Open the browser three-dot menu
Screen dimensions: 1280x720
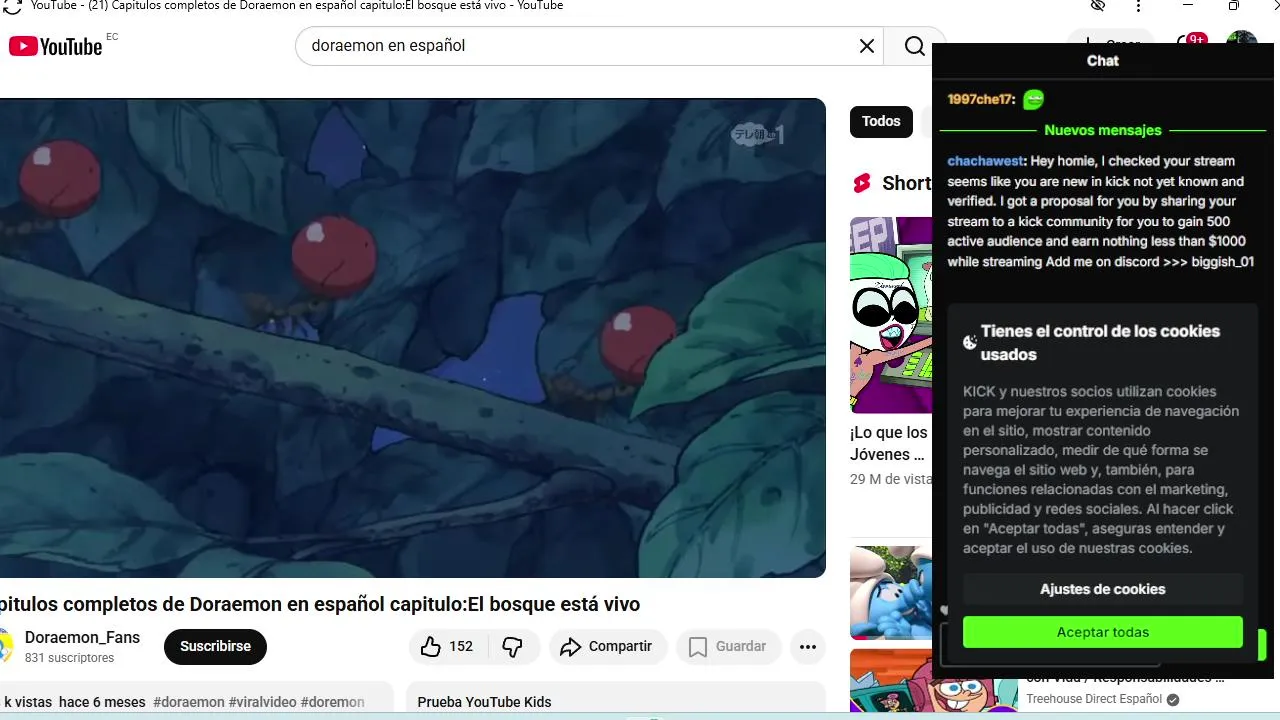[x=1138, y=6]
